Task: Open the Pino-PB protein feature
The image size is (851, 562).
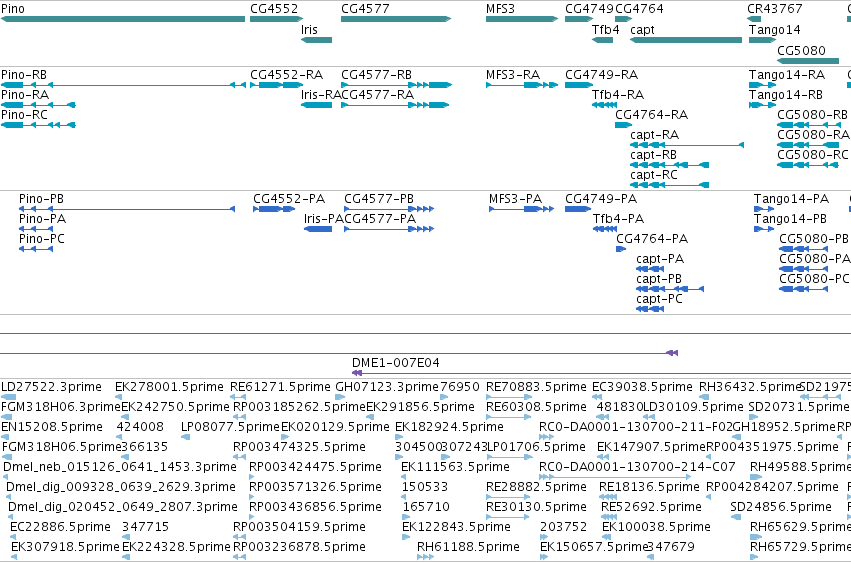Action: pyautogui.click(x=127, y=209)
